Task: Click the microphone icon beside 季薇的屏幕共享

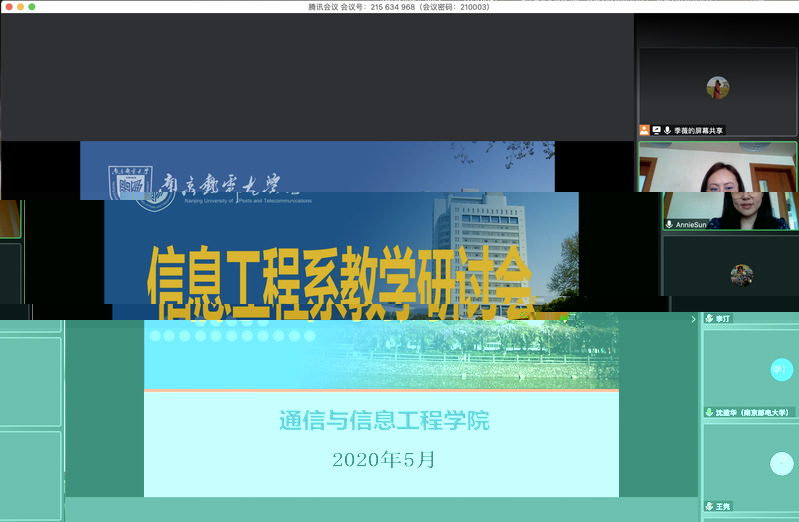Action: coord(667,130)
